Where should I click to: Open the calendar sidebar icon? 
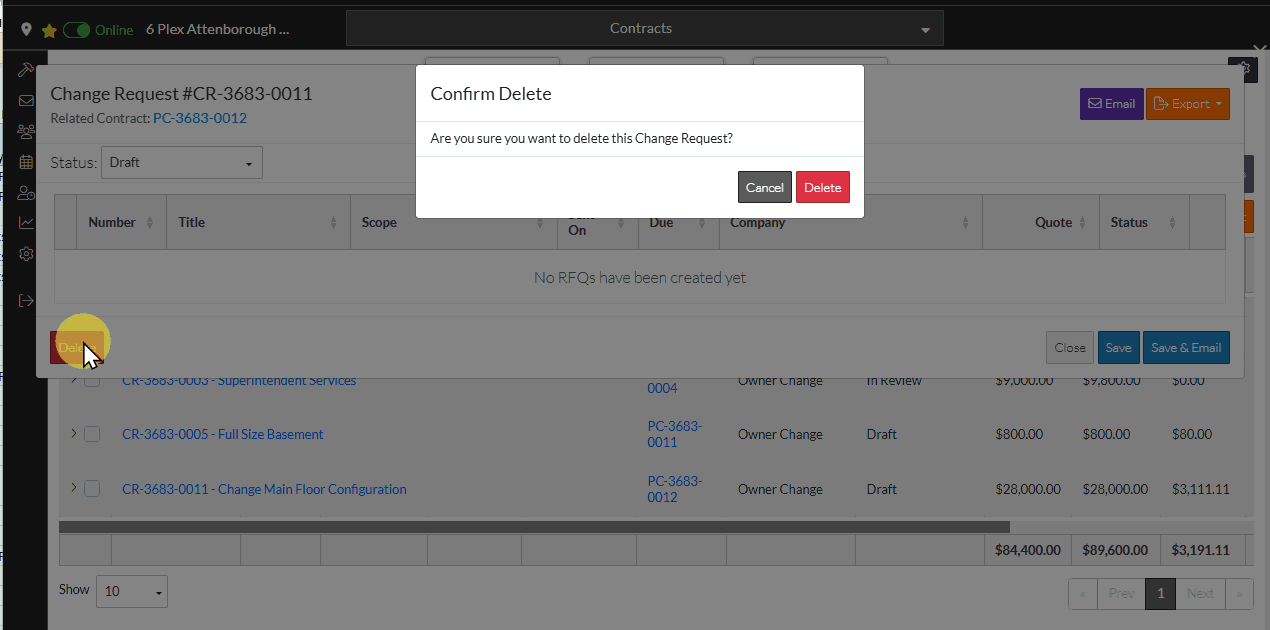(26, 162)
